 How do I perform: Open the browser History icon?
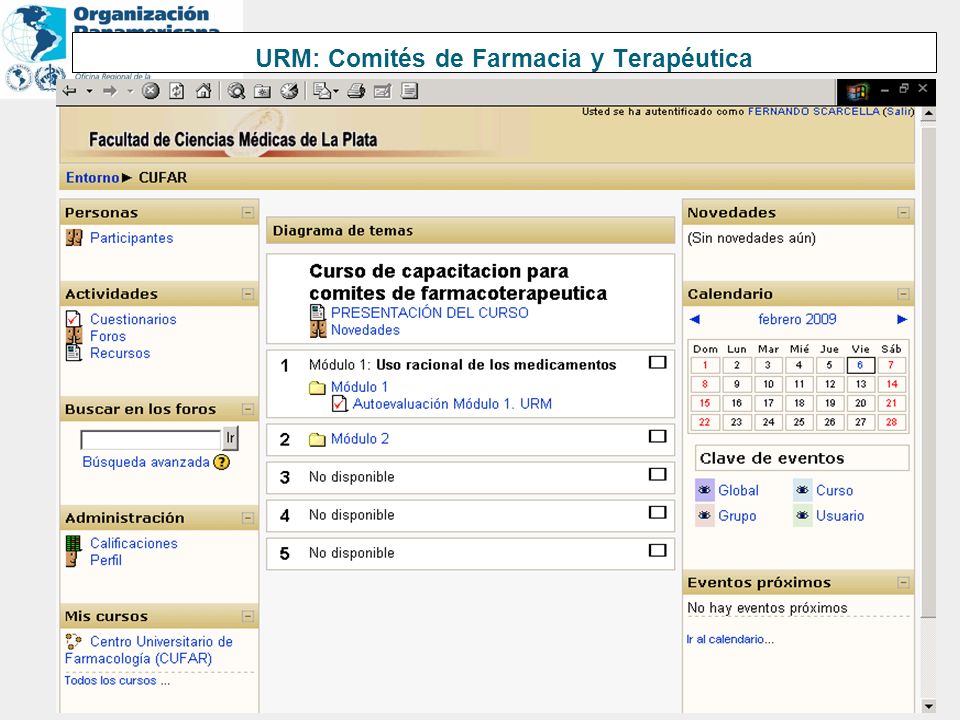pos(289,91)
